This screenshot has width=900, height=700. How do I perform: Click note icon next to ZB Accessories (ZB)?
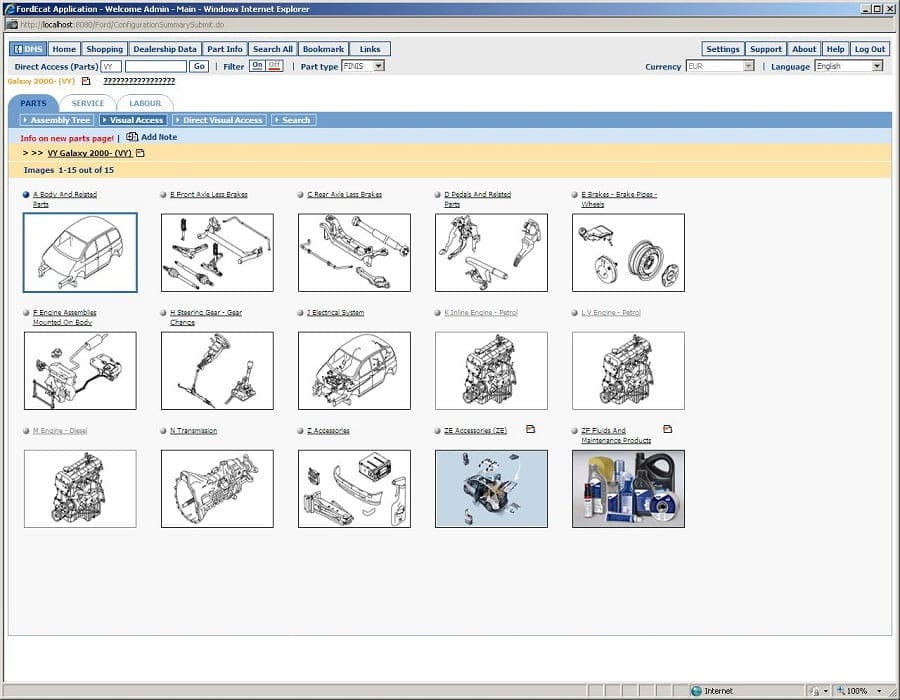click(x=531, y=429)
